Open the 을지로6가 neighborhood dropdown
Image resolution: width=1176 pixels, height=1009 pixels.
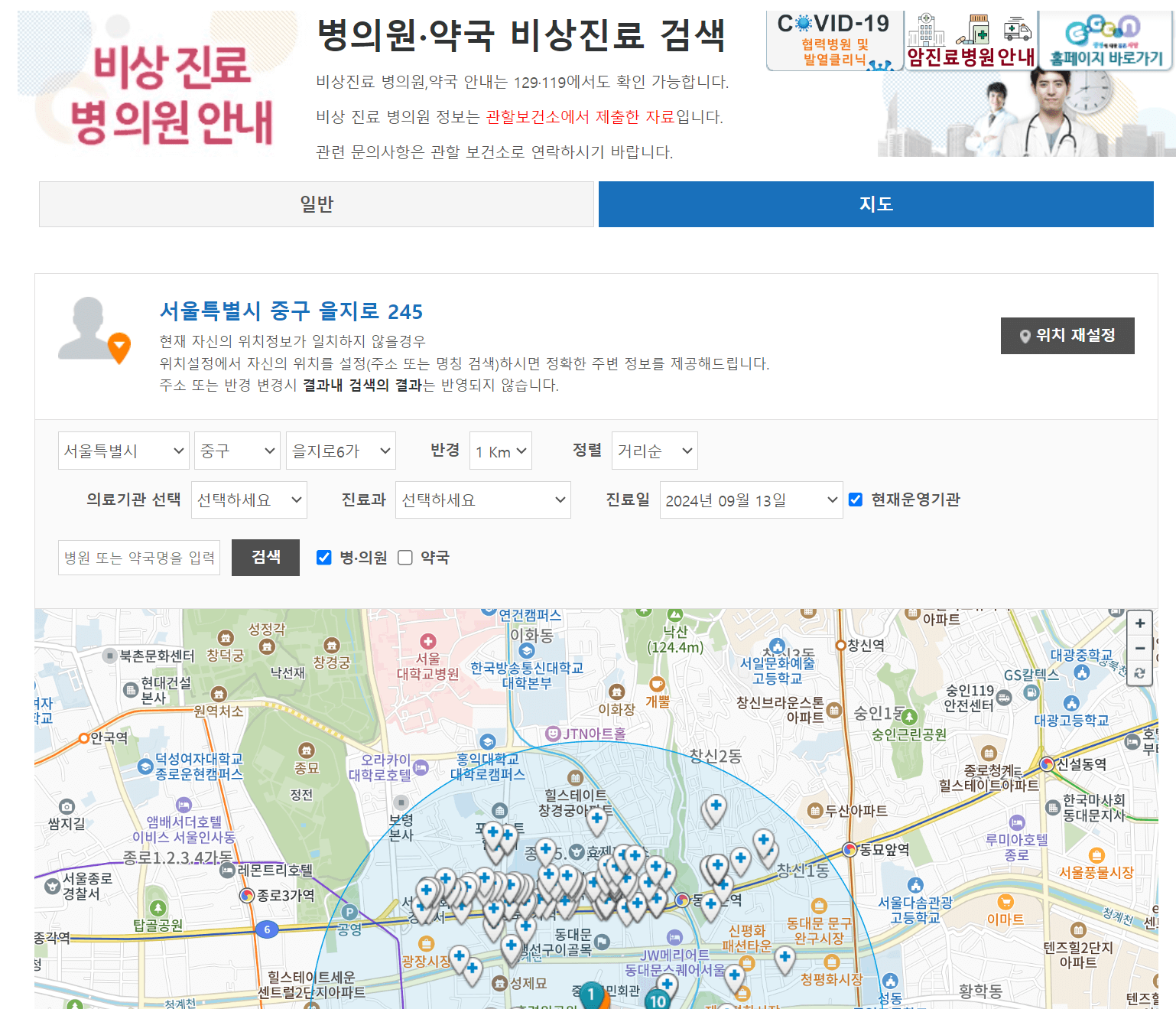coord(340,451)
